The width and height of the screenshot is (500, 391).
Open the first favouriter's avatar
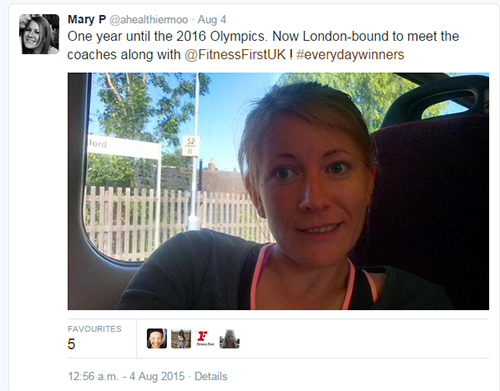(157, 338)
